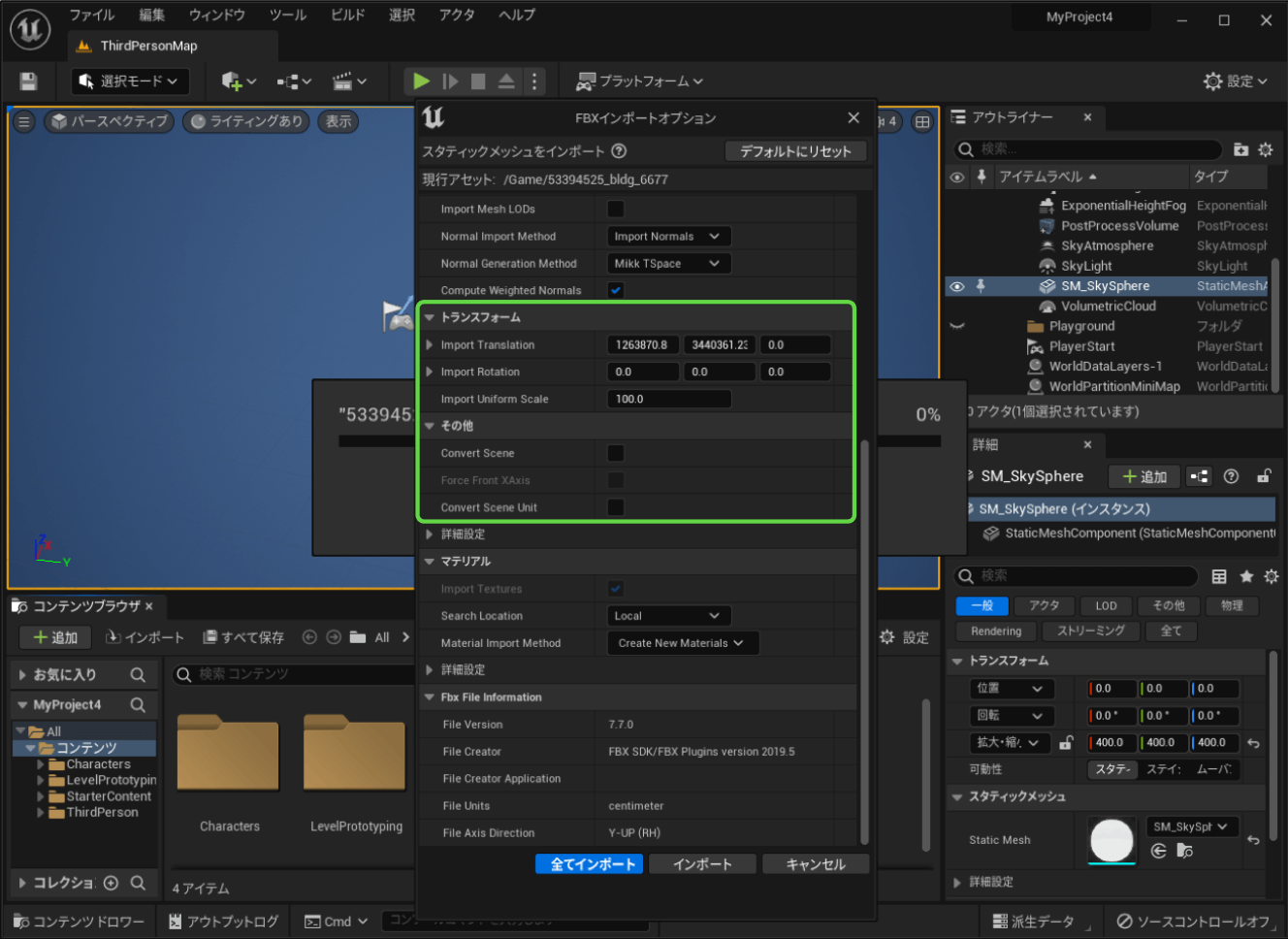Image resolution: width=1288 pixels, height=939 pixels.
Task: Enable the Convert Scene Unit checkbox
Action: pyautogui.click(x=616, y=507)
